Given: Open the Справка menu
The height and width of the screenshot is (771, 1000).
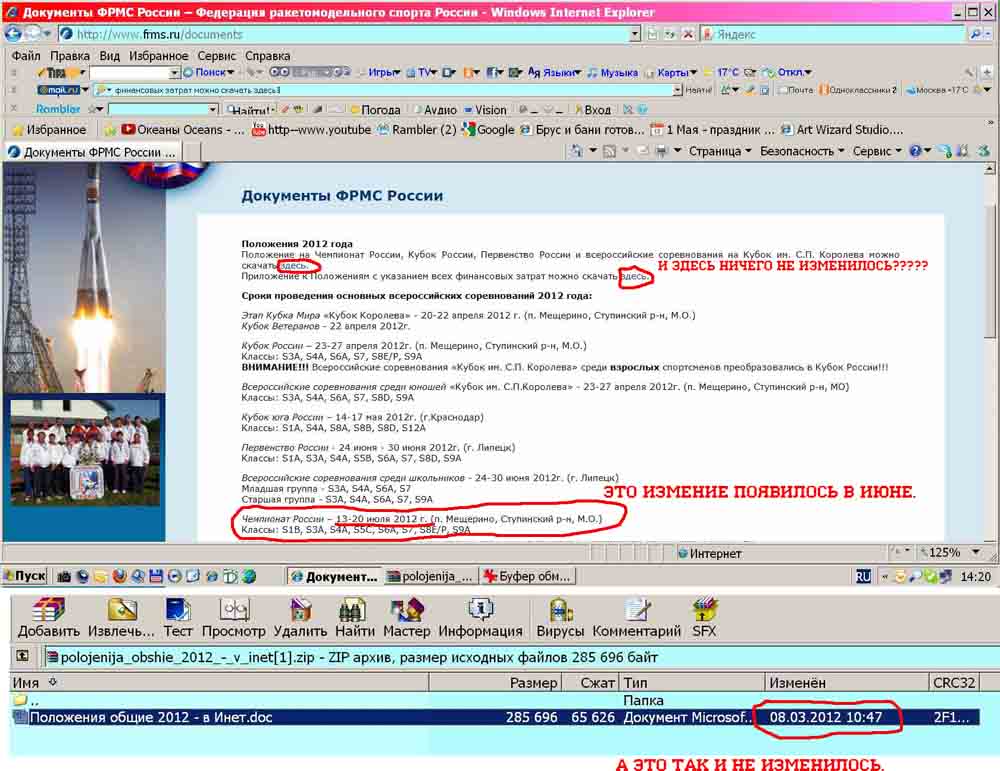Looking at the screenshot, I should (267, 56).
